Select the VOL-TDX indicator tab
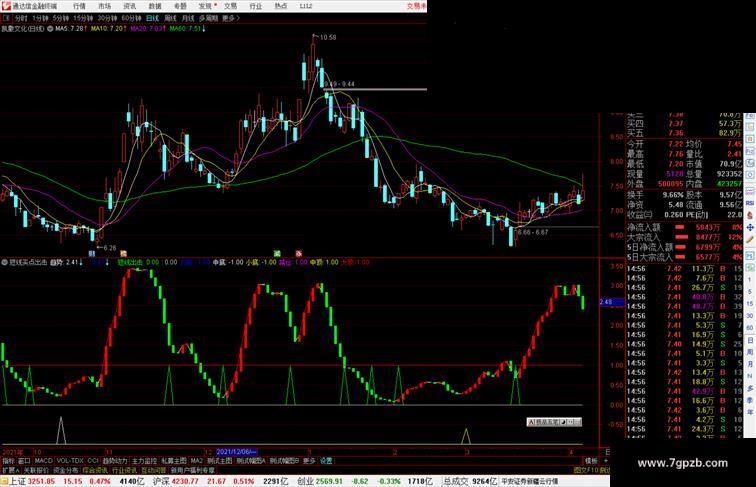 tap(70, 461)
